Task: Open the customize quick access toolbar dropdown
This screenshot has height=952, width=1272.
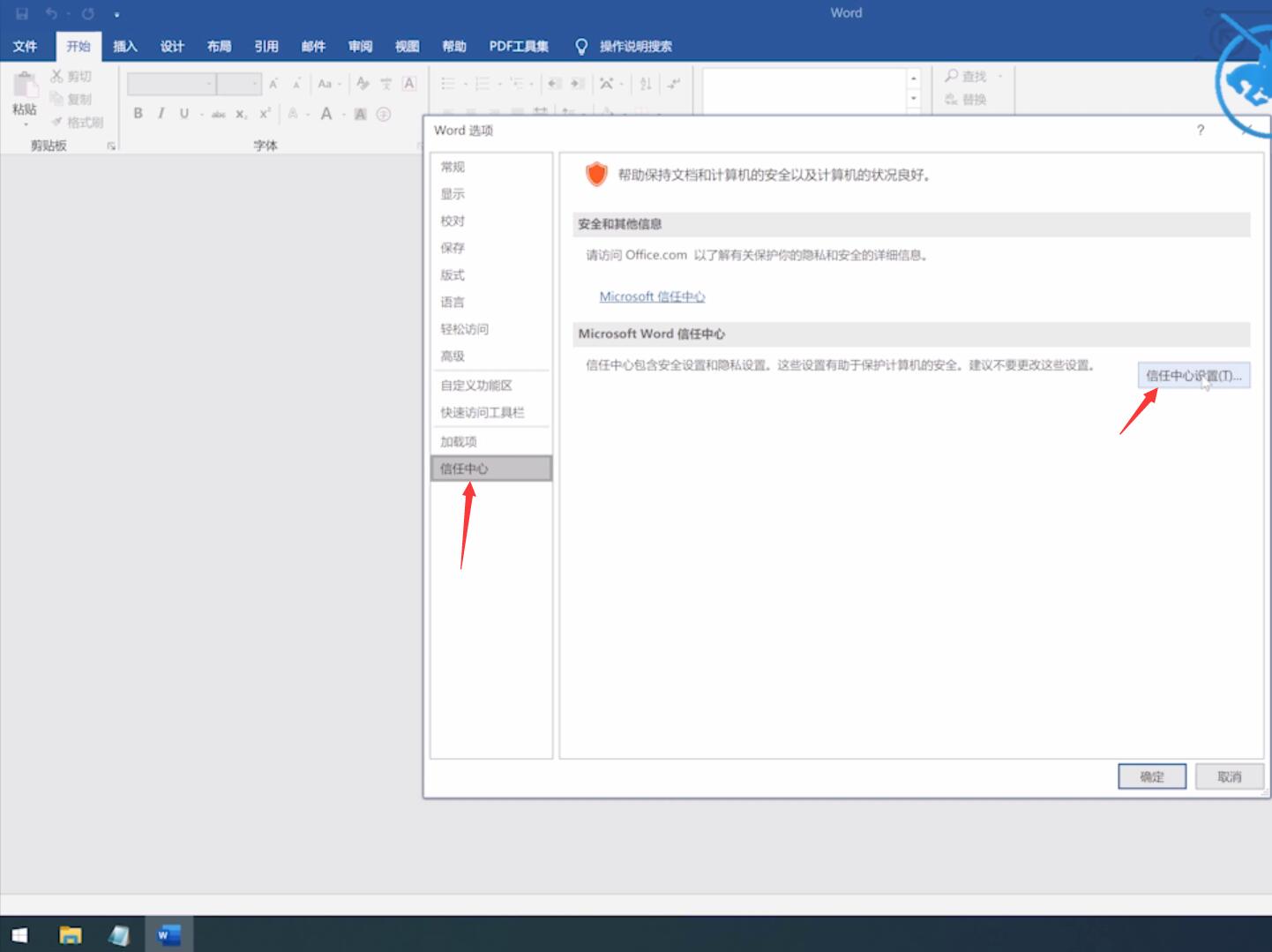Action: 116,14
